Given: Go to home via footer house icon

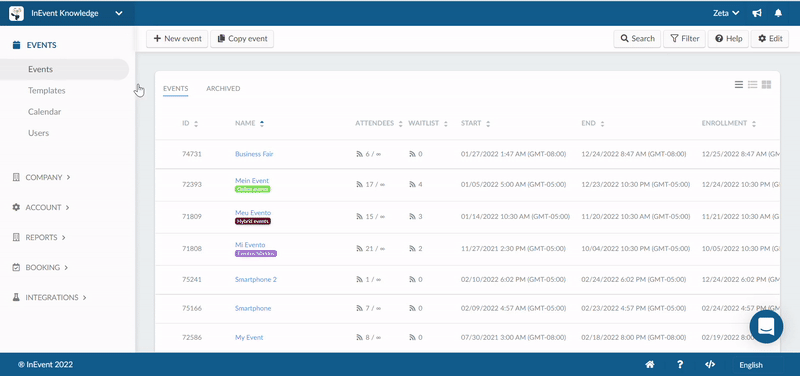Looking at the screenshot, I should [650, 364].
